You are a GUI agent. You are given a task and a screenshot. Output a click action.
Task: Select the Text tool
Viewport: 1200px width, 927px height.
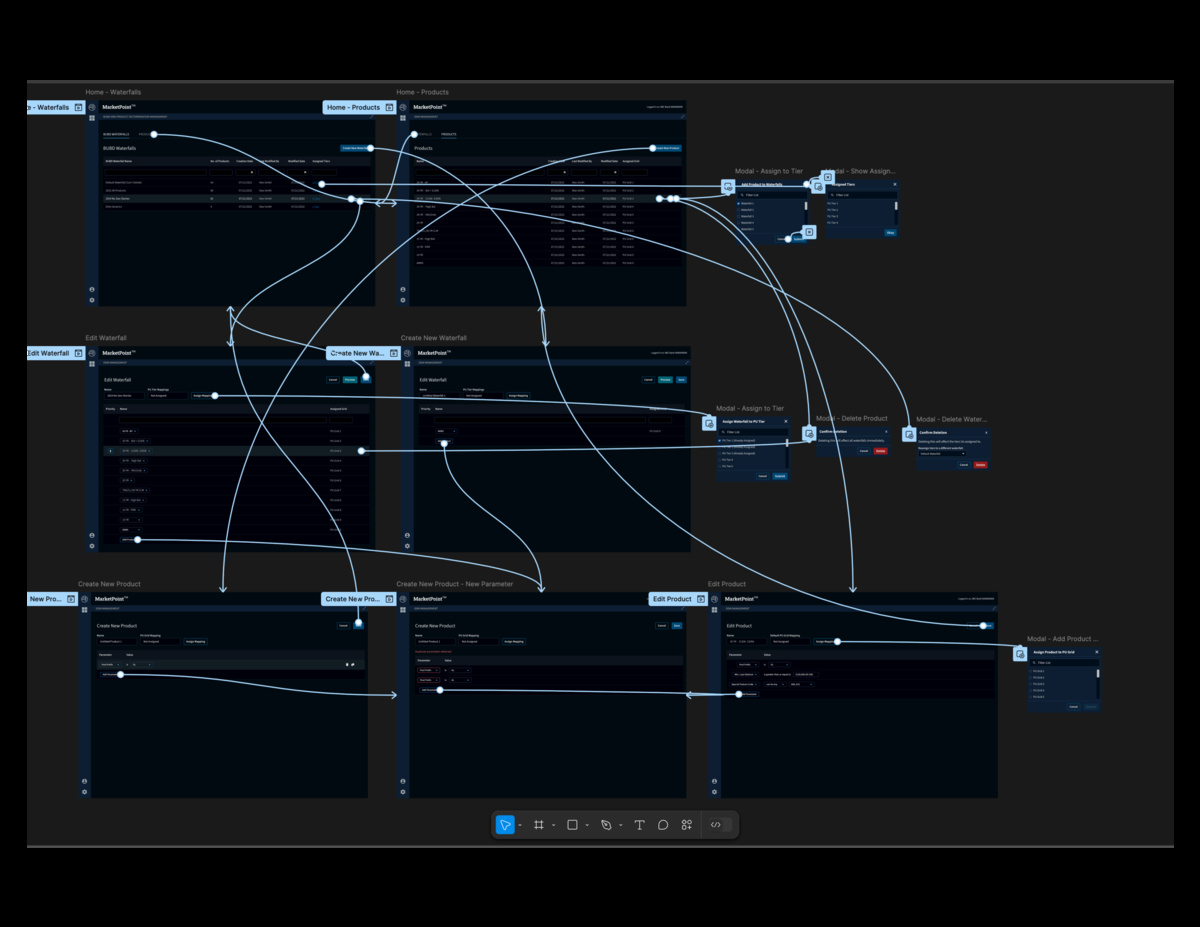coord(639,825)
